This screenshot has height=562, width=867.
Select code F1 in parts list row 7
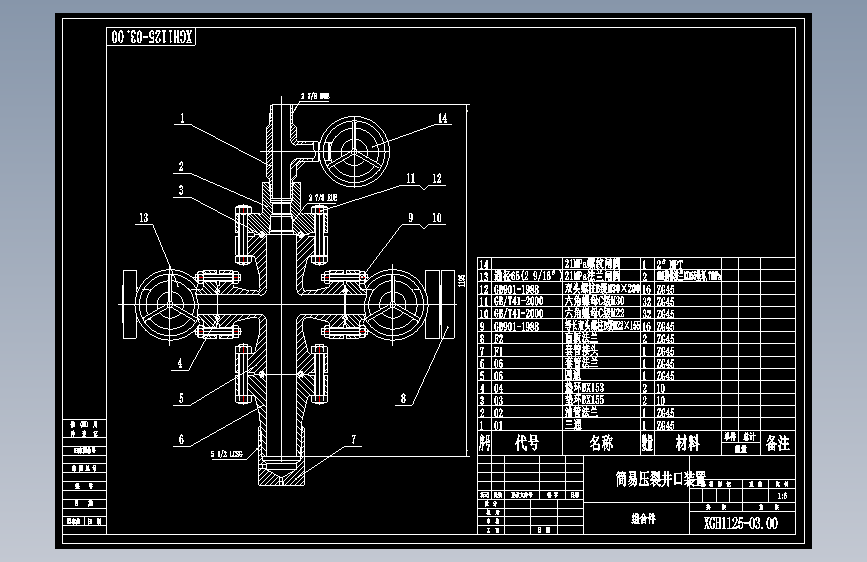tap(499, 351)
